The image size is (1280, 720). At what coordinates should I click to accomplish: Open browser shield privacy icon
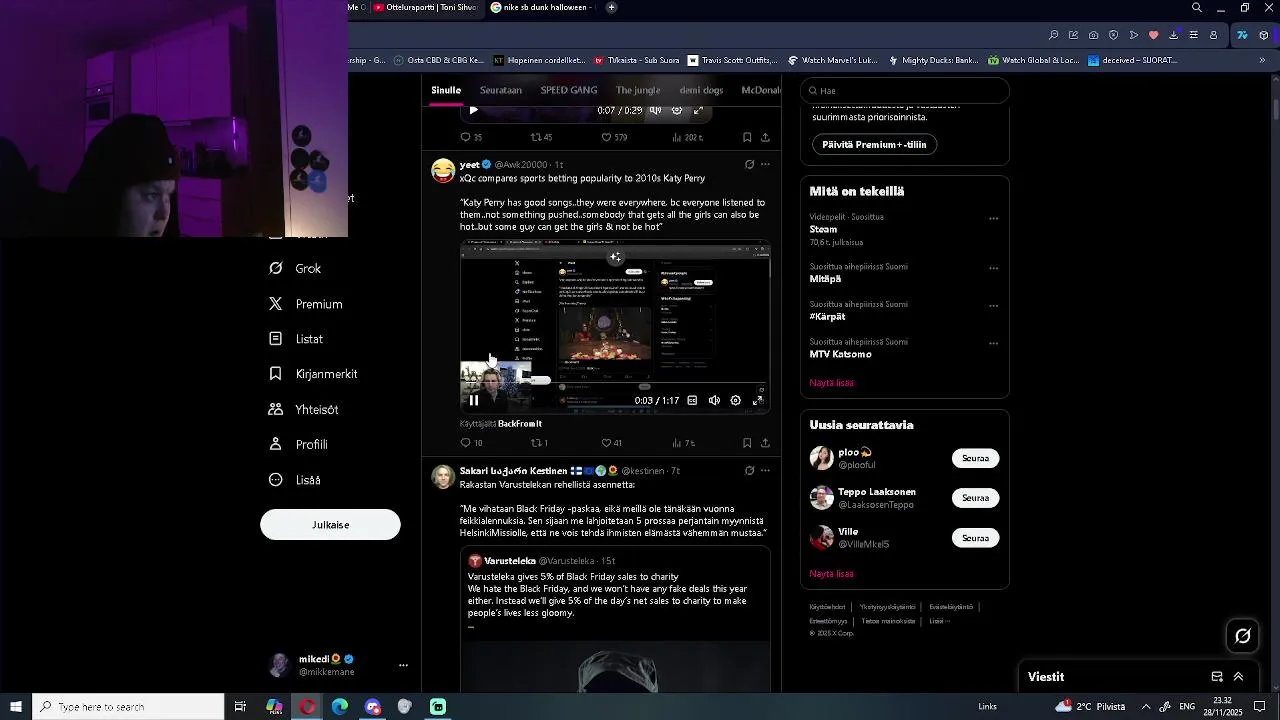[1113, 35]
